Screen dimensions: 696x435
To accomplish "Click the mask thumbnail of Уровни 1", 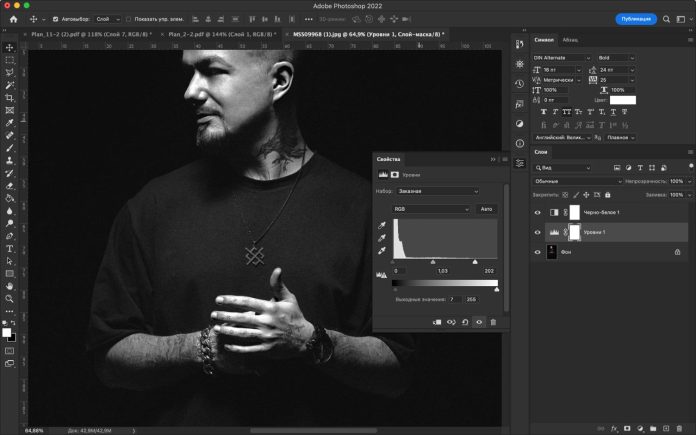I will (x=574, y=232).
